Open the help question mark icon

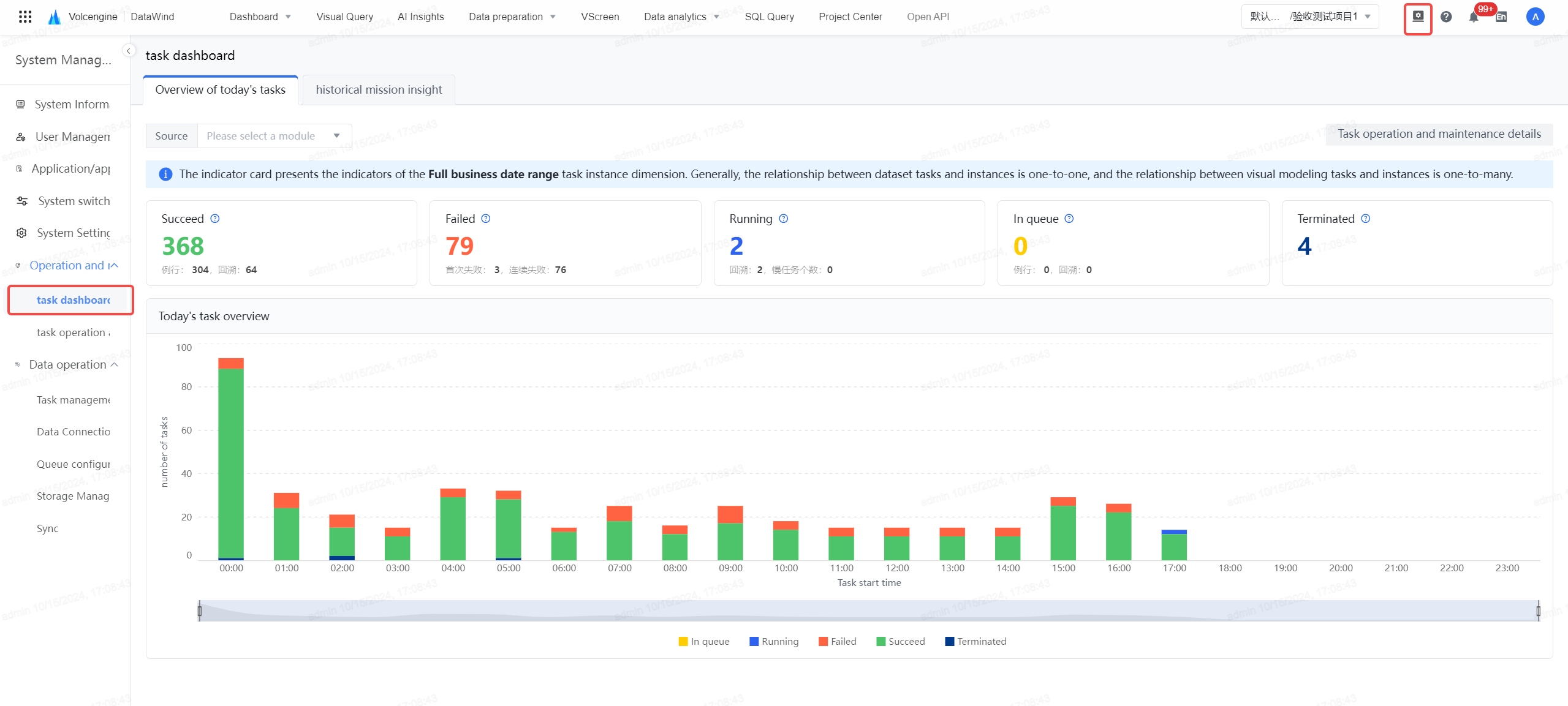(x=1446, y=17)
